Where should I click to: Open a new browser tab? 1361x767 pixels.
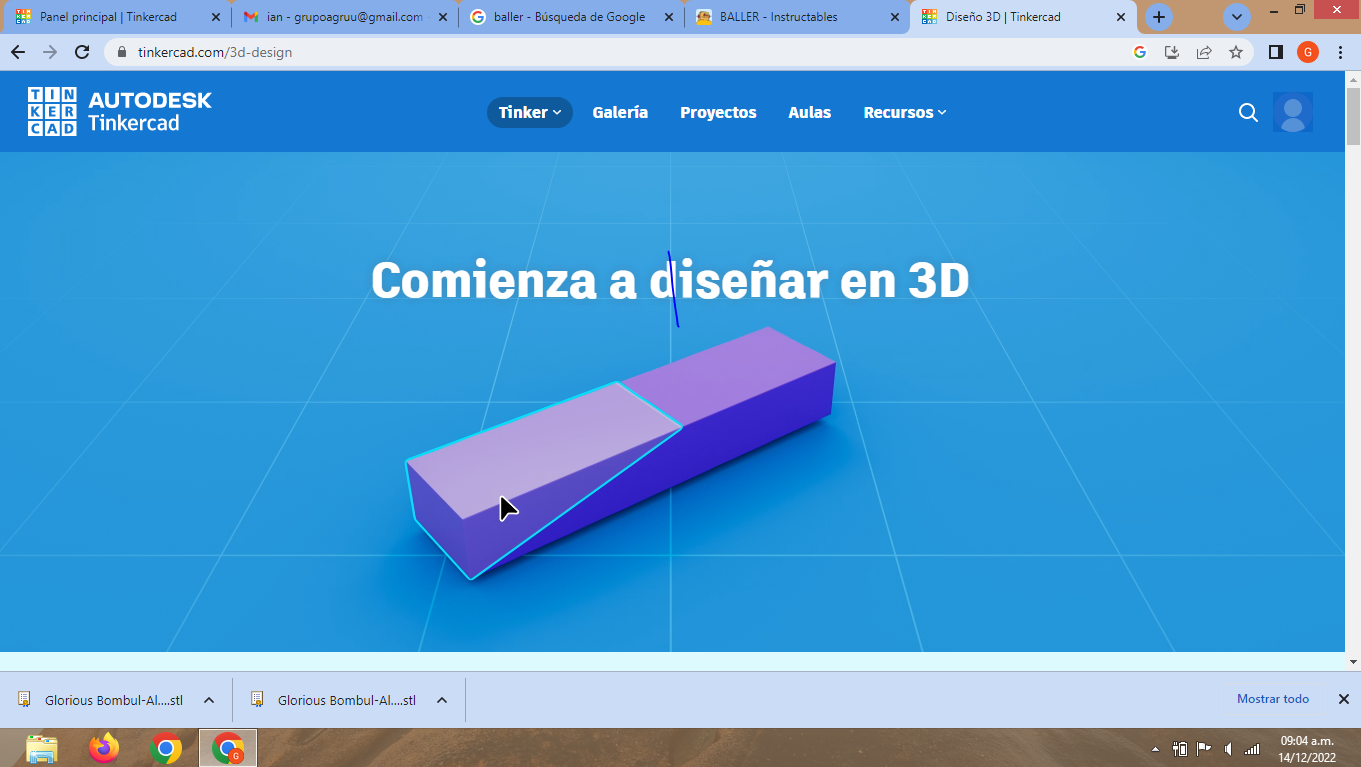(x=1159, y=17)
